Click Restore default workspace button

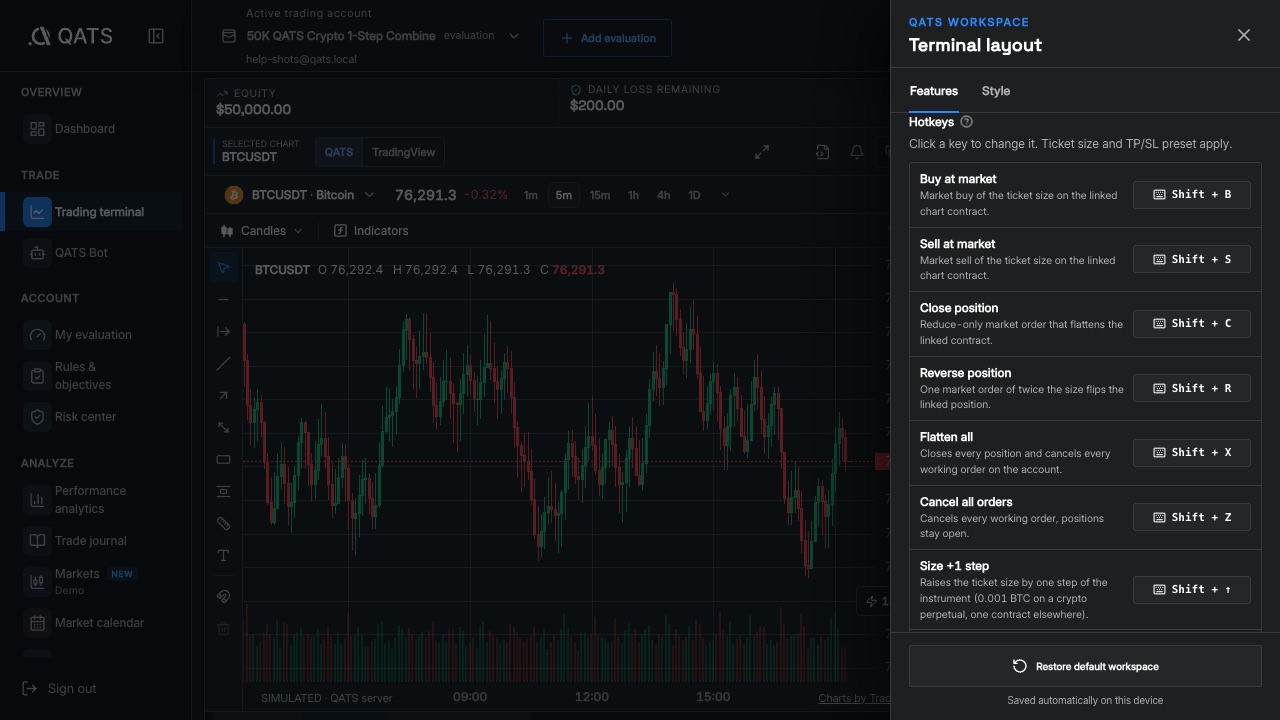(x=1085, y=666)
